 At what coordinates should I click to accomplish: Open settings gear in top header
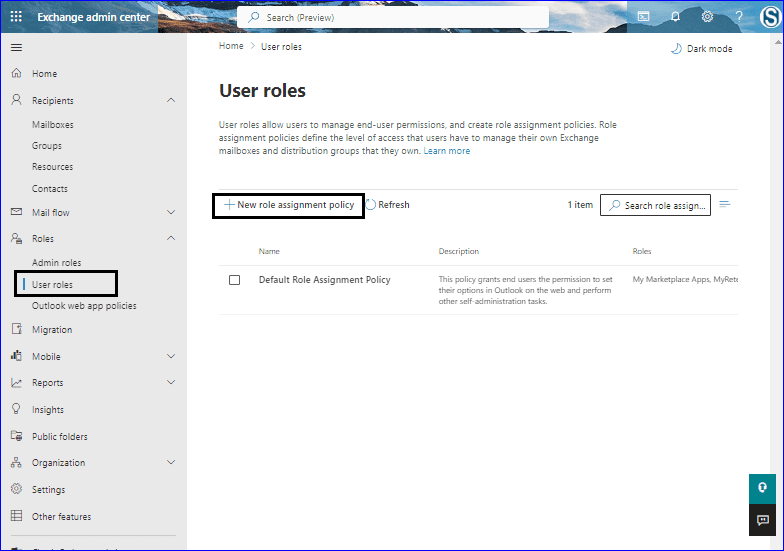click(707, 16)
